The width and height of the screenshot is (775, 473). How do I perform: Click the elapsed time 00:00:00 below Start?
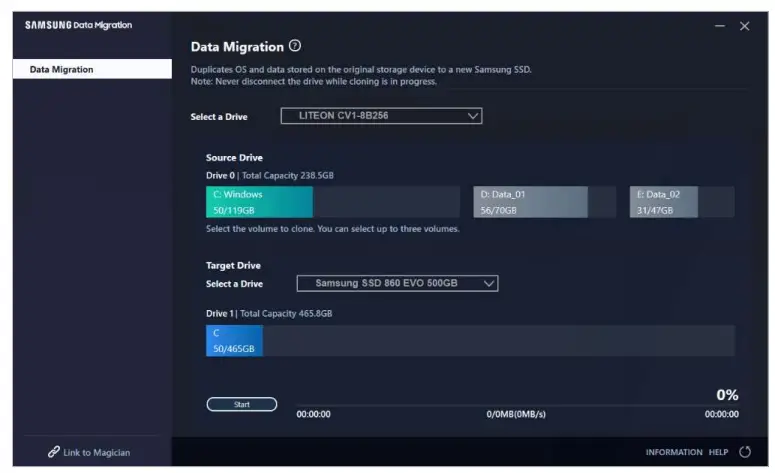[x=313, y=414]
